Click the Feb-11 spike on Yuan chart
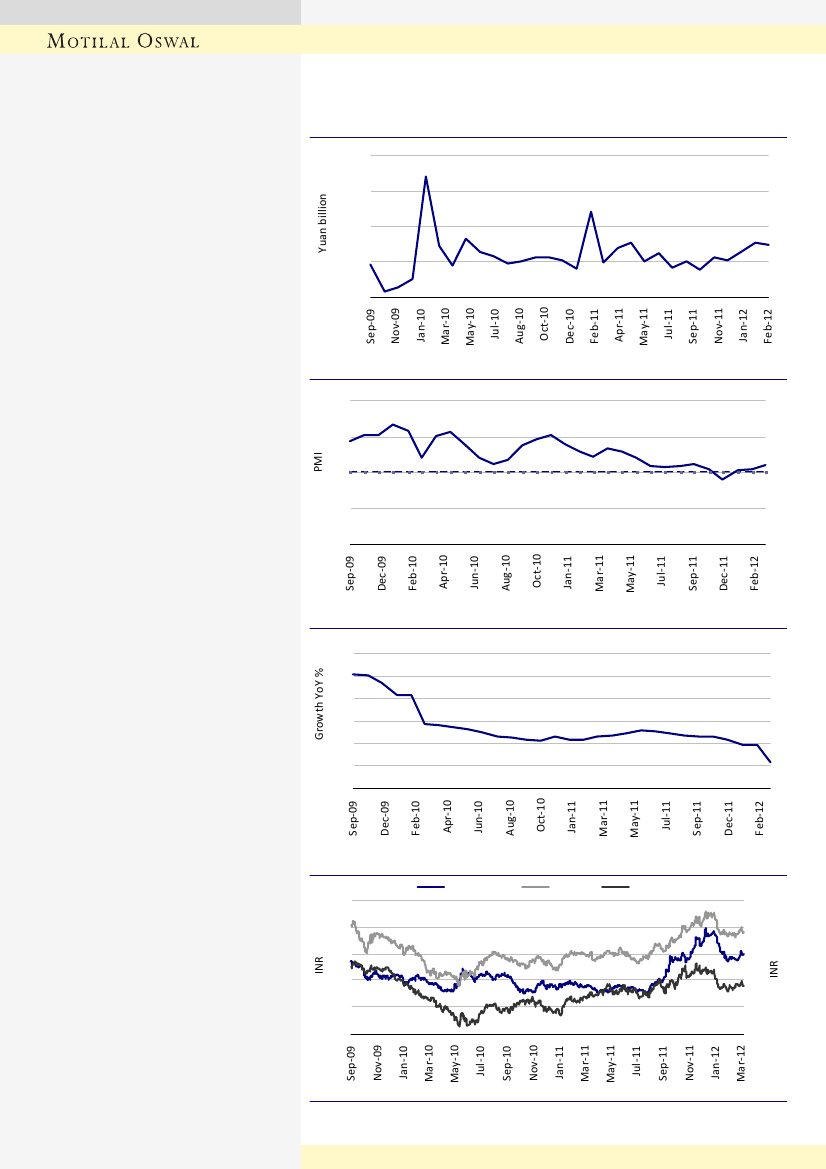Image resolution: width=826 pixels, height=1169 pixels. click(x=592, y=212)
